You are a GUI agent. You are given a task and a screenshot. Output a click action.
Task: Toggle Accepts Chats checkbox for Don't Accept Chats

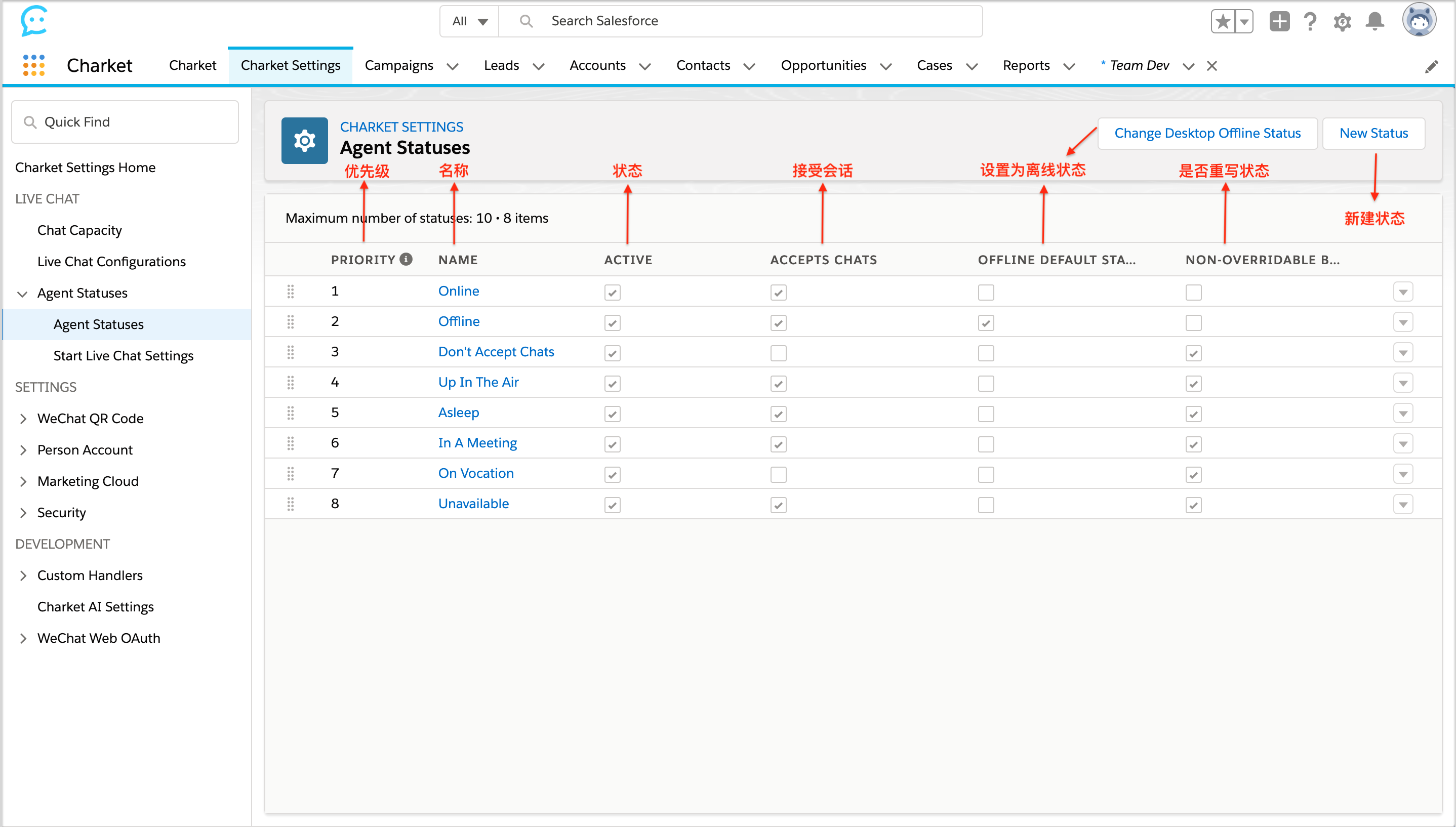click(x=778, y=353)
